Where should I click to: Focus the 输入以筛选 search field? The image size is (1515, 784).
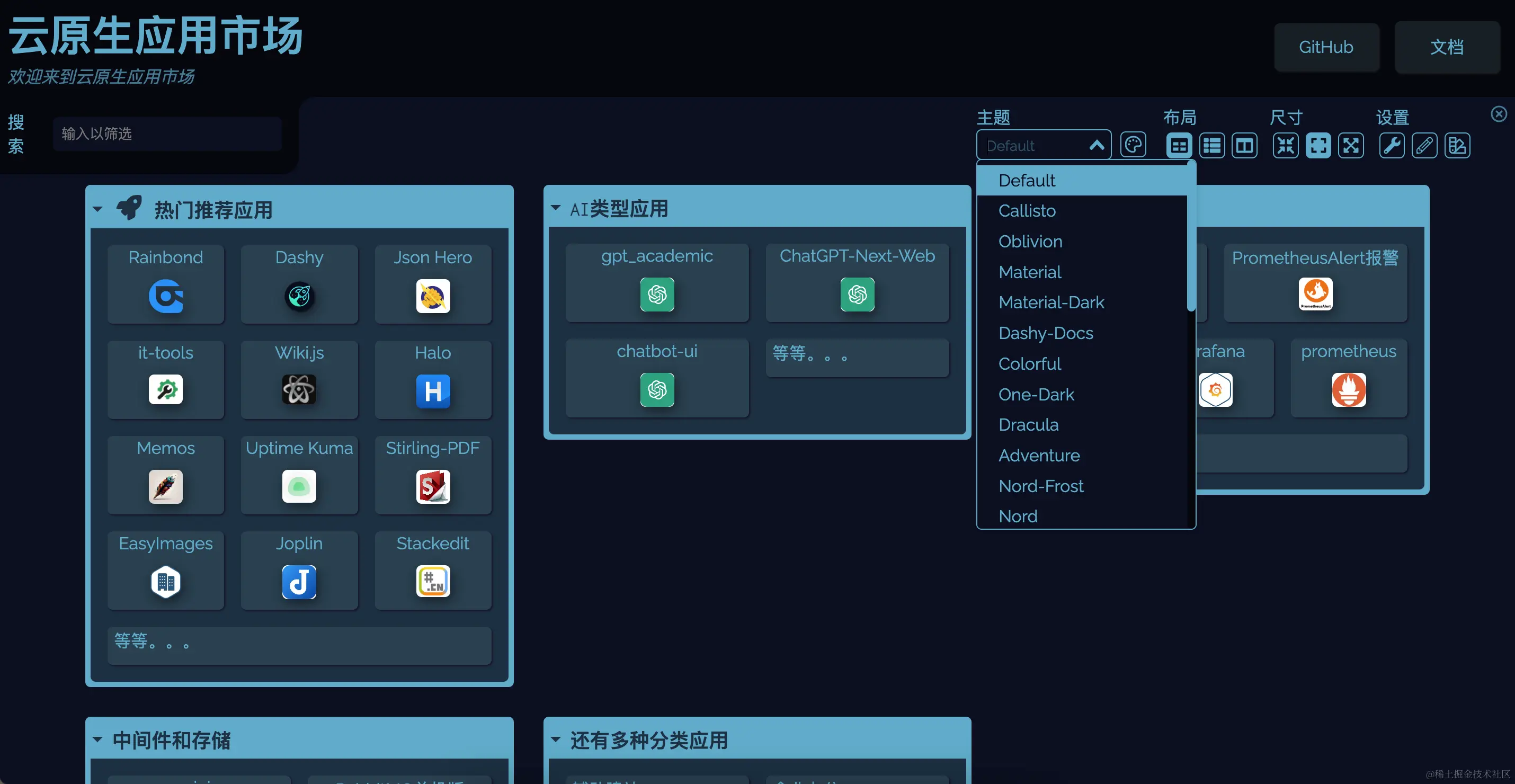tap(167, 133)
